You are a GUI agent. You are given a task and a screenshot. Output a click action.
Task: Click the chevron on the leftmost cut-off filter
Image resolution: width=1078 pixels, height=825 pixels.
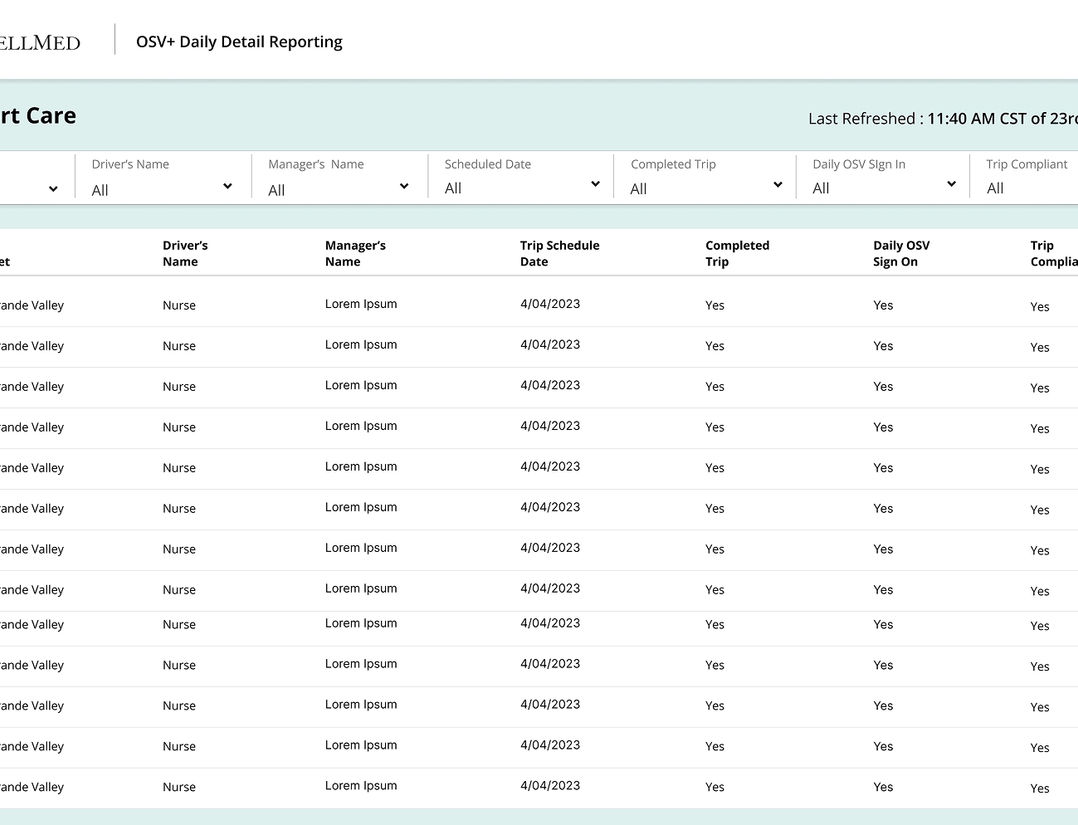click(53, 189)
